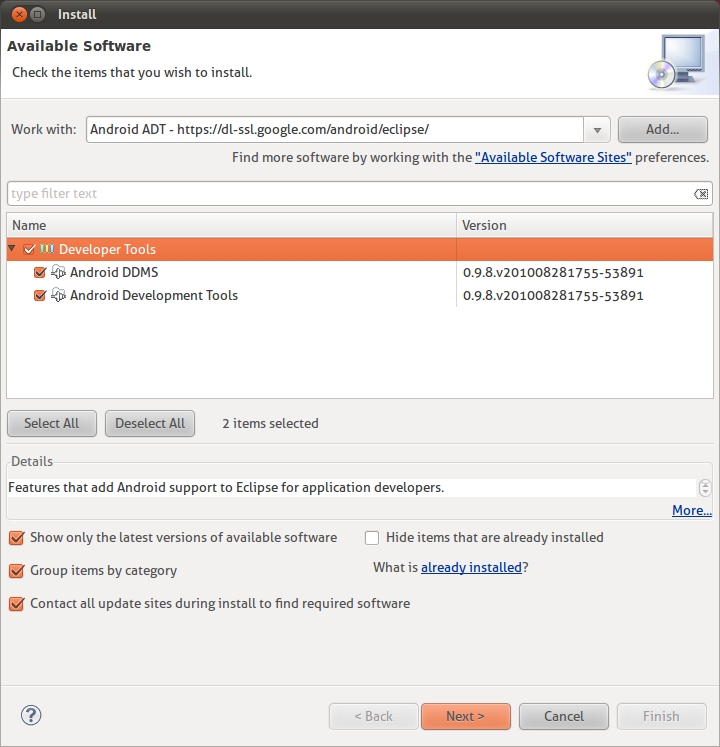Click the Deselect All button

(150, 424)
